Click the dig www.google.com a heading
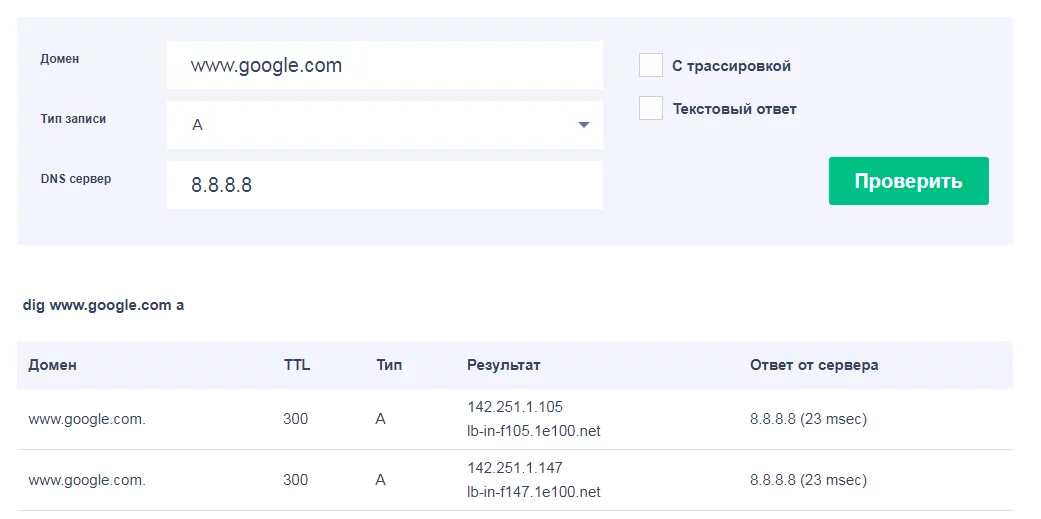 click(103, 305)
